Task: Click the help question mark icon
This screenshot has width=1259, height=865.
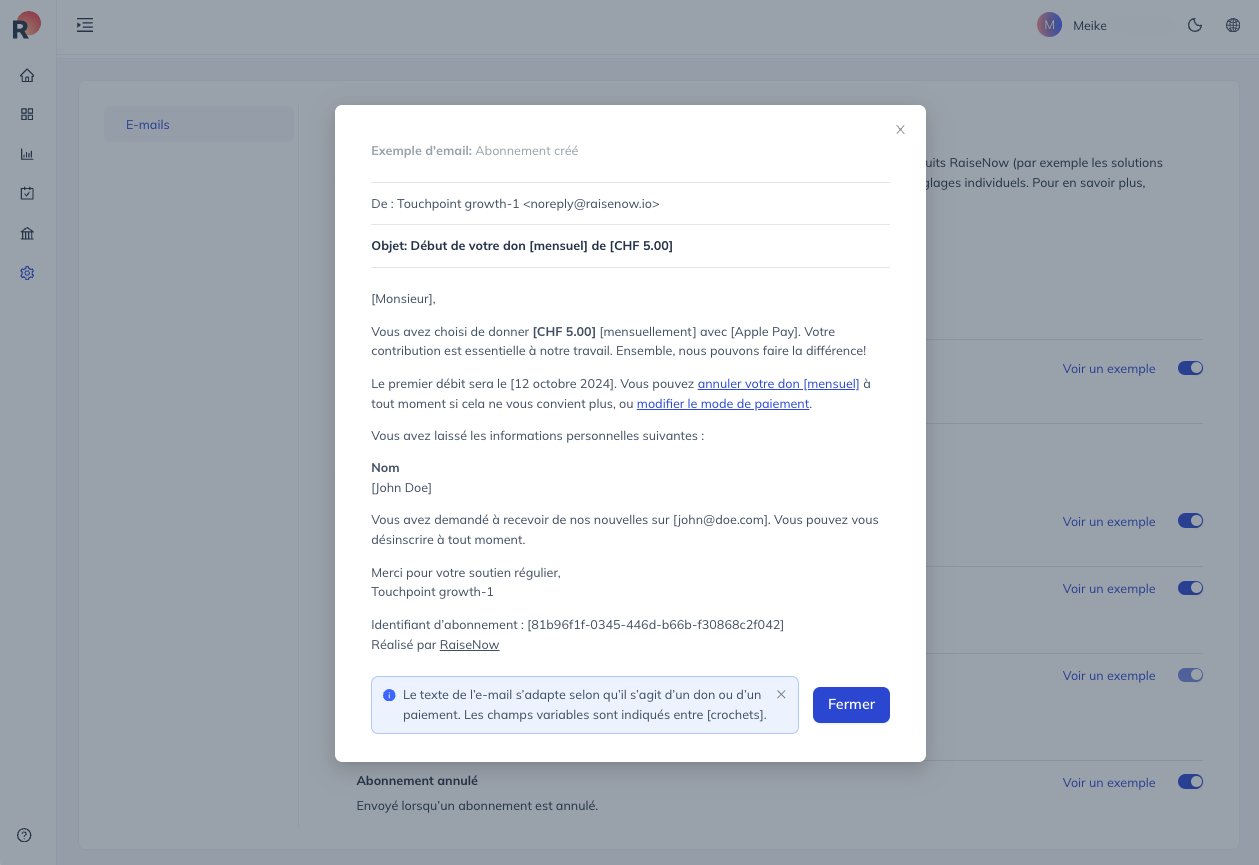Action: pos(25,835)
